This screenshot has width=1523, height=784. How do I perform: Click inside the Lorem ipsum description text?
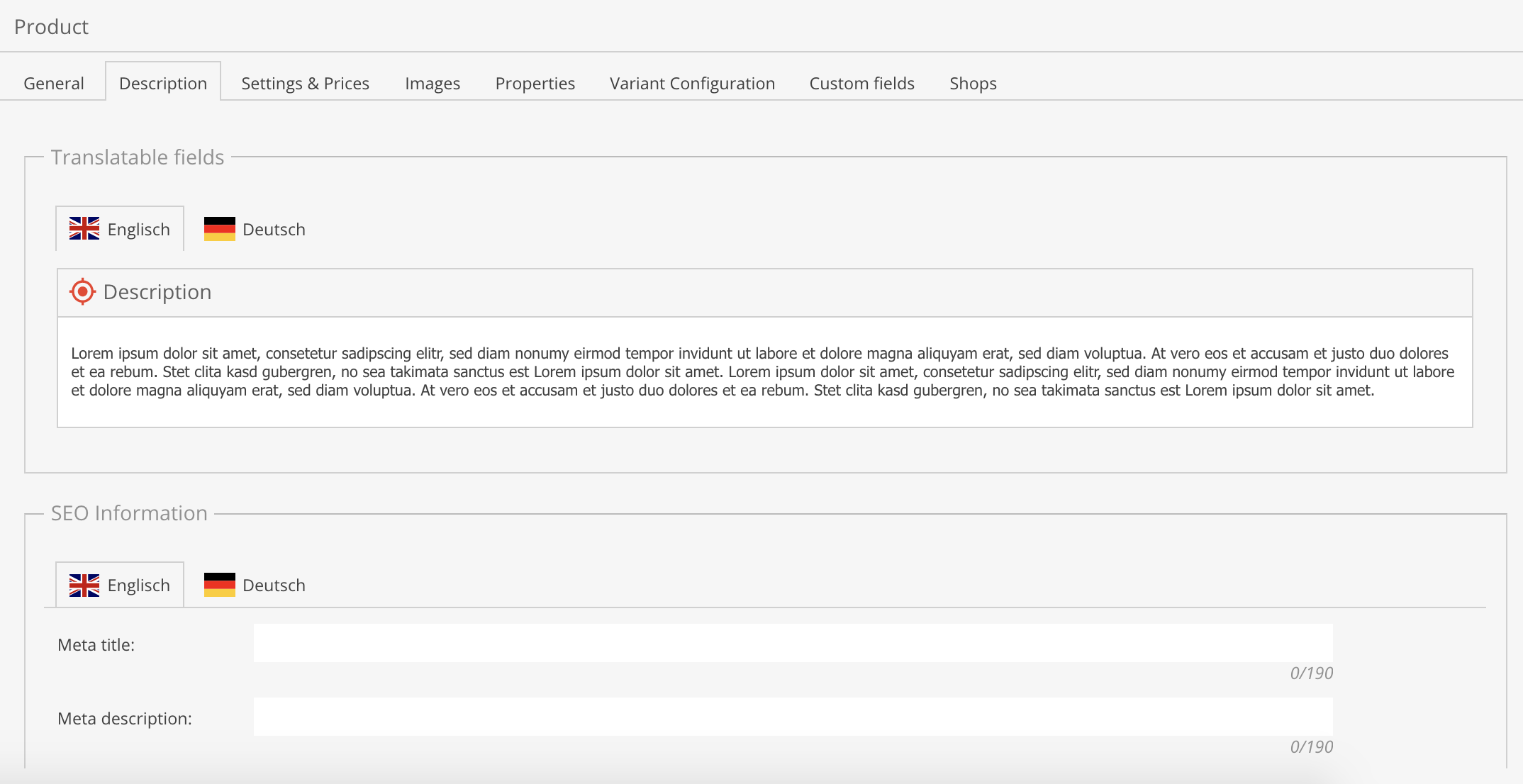point(763,372)
